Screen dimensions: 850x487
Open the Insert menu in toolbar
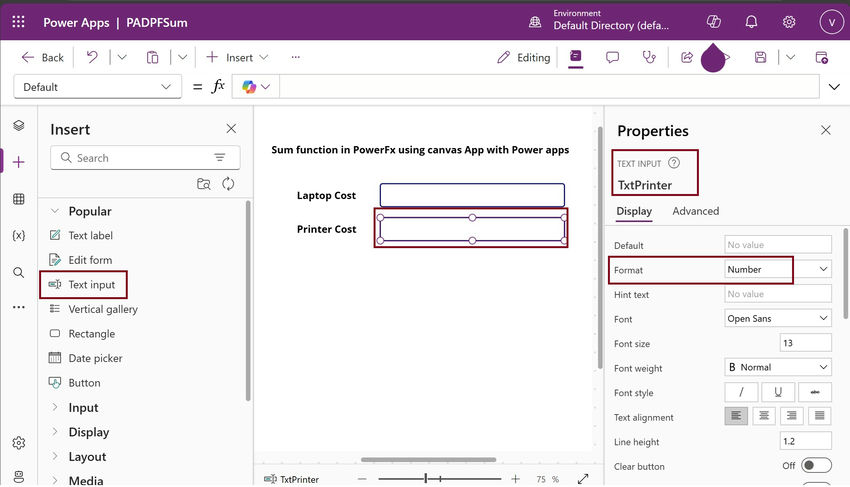[237, 57]
